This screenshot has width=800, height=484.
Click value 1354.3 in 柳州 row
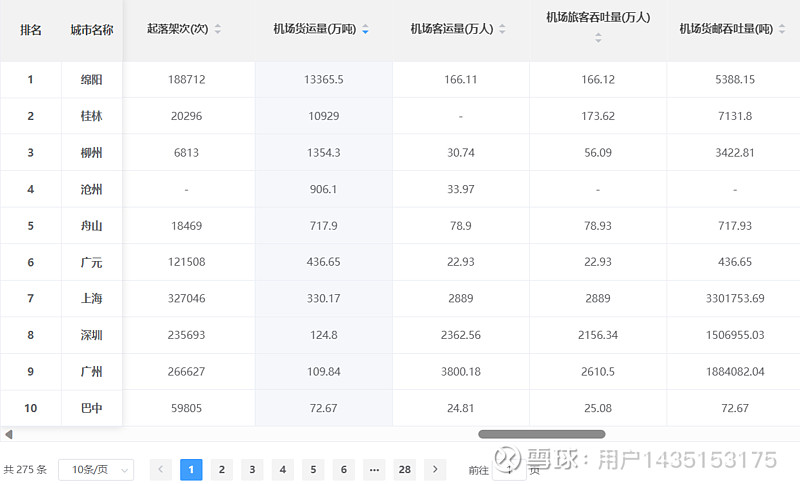tap(323, 152)
